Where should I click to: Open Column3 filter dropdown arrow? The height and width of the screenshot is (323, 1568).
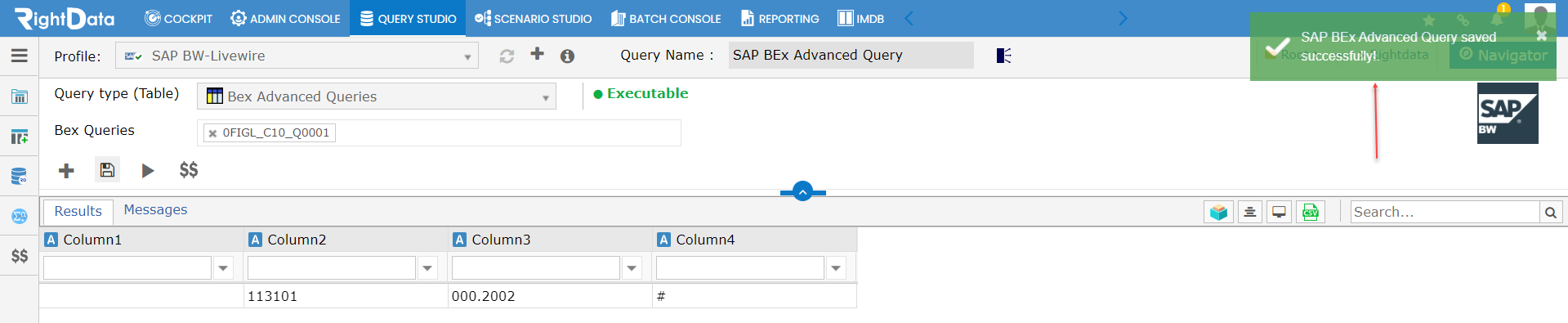pyautogui.click(x=632, y=268)
